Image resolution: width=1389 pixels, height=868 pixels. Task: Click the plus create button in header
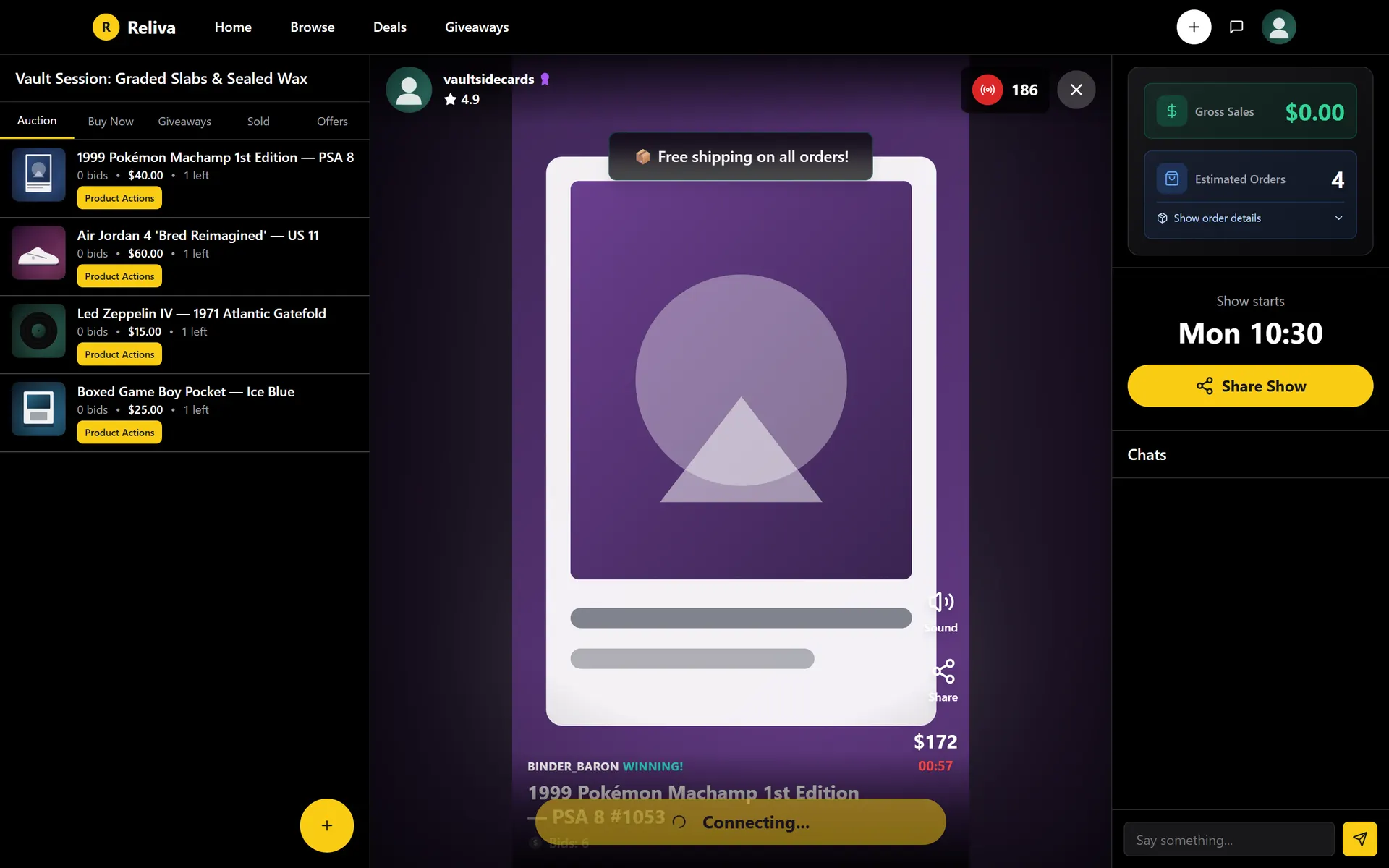tap(1194, 27)
